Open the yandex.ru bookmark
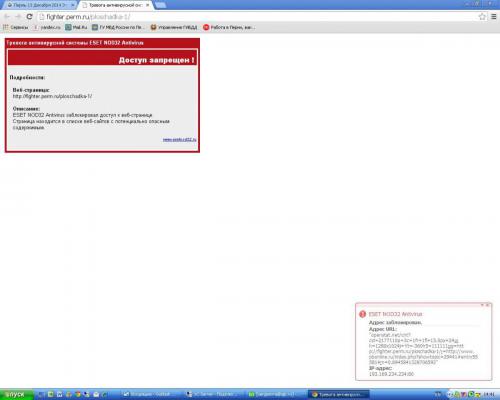 47,27
